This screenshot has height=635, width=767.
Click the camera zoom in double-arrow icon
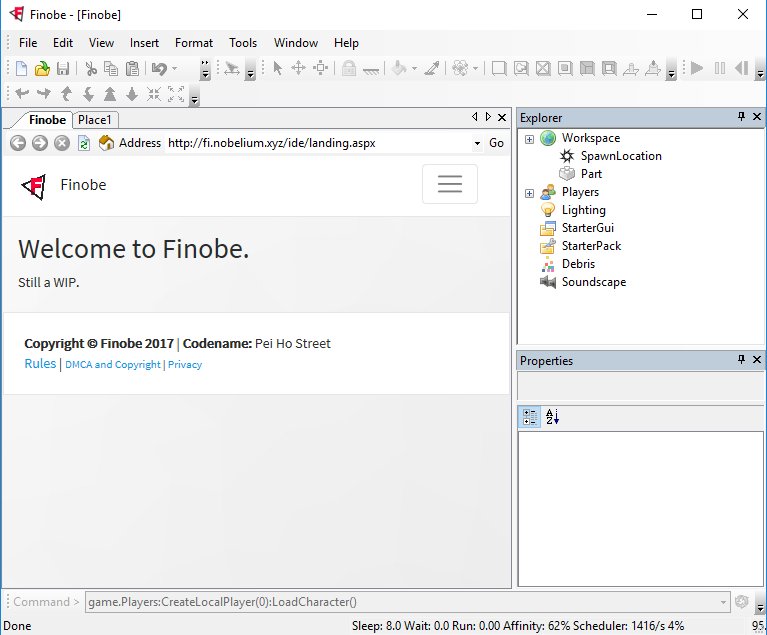(110, 93)
